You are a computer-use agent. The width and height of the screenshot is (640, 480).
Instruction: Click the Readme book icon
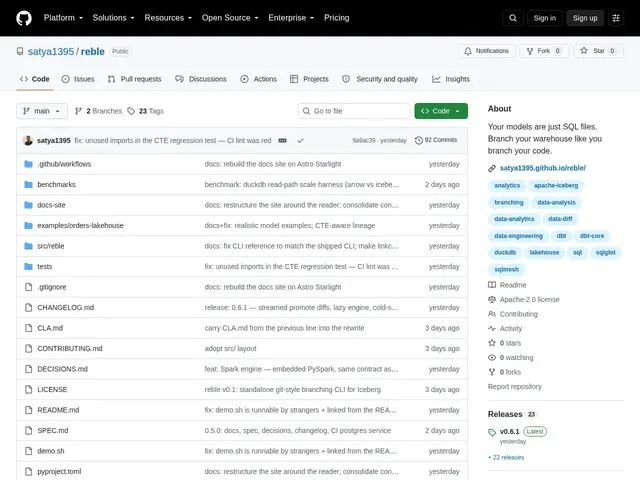click(492, 285)
